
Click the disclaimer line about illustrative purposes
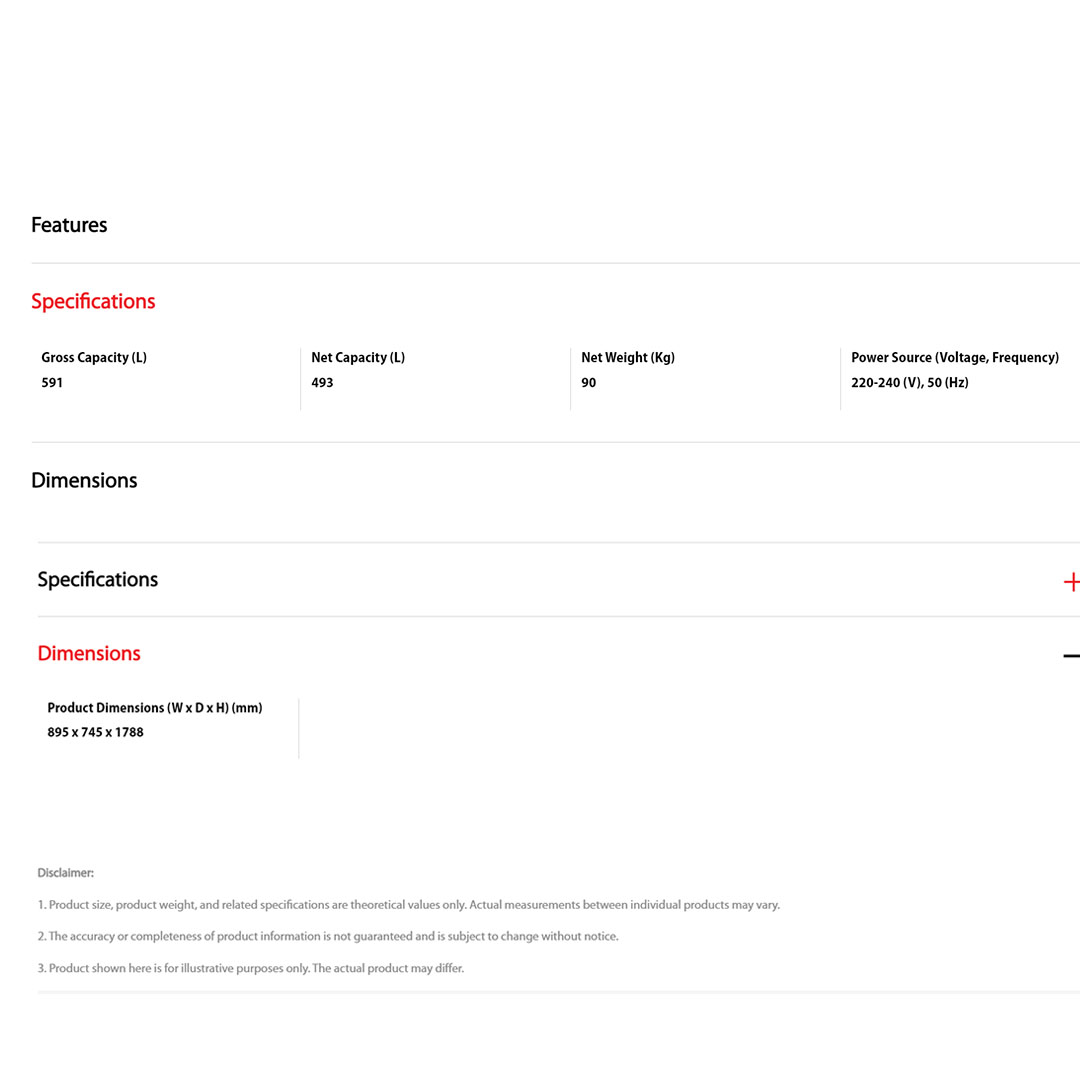[x=251, y=968]
